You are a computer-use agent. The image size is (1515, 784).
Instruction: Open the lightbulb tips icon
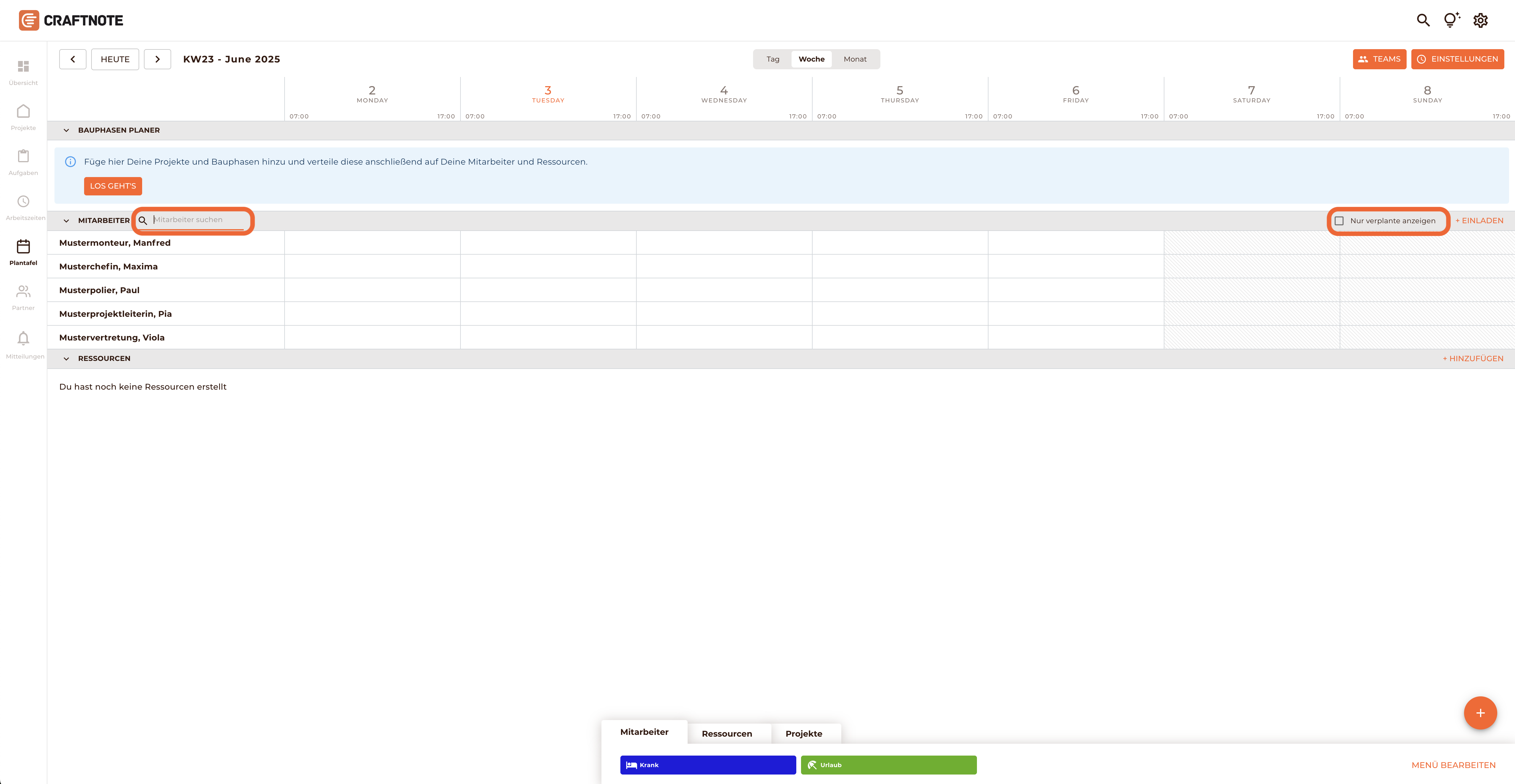click(x=1452, y=21)
